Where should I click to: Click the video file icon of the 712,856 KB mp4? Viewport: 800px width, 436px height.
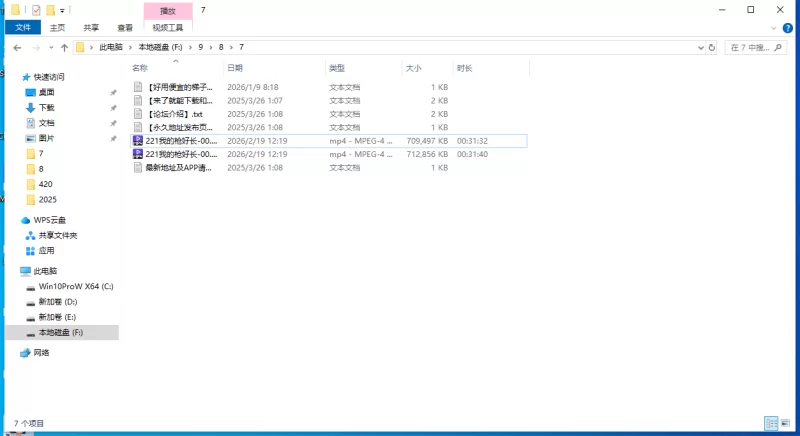[x=138, y=154]
